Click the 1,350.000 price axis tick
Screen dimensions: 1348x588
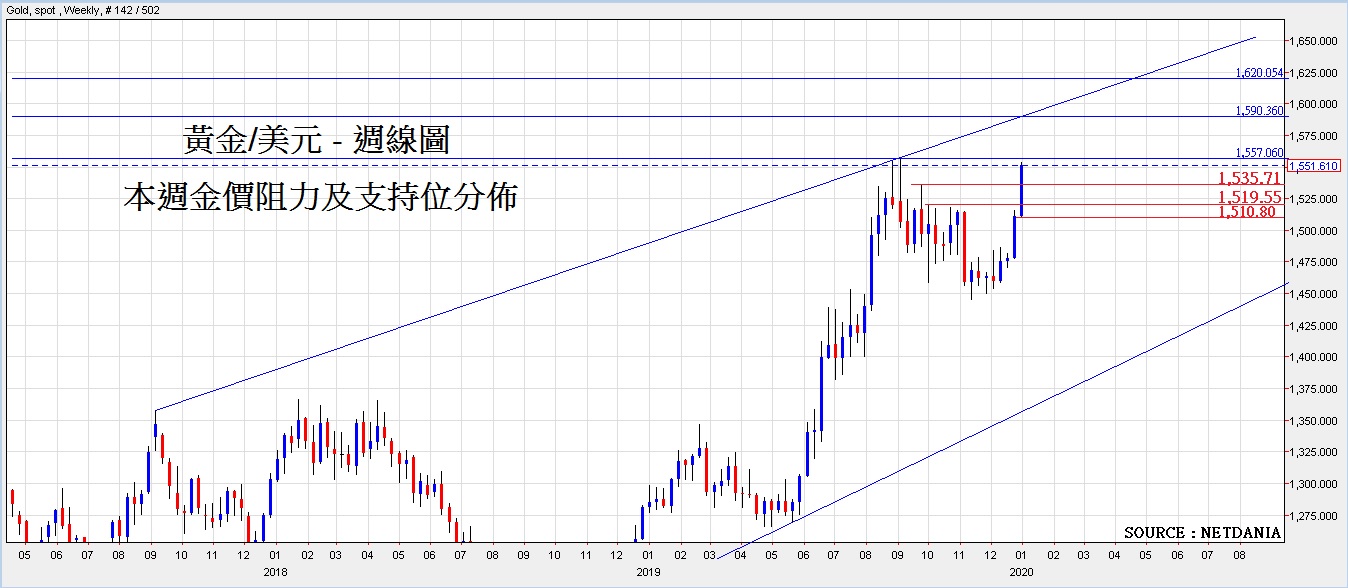click(1313, 421)
